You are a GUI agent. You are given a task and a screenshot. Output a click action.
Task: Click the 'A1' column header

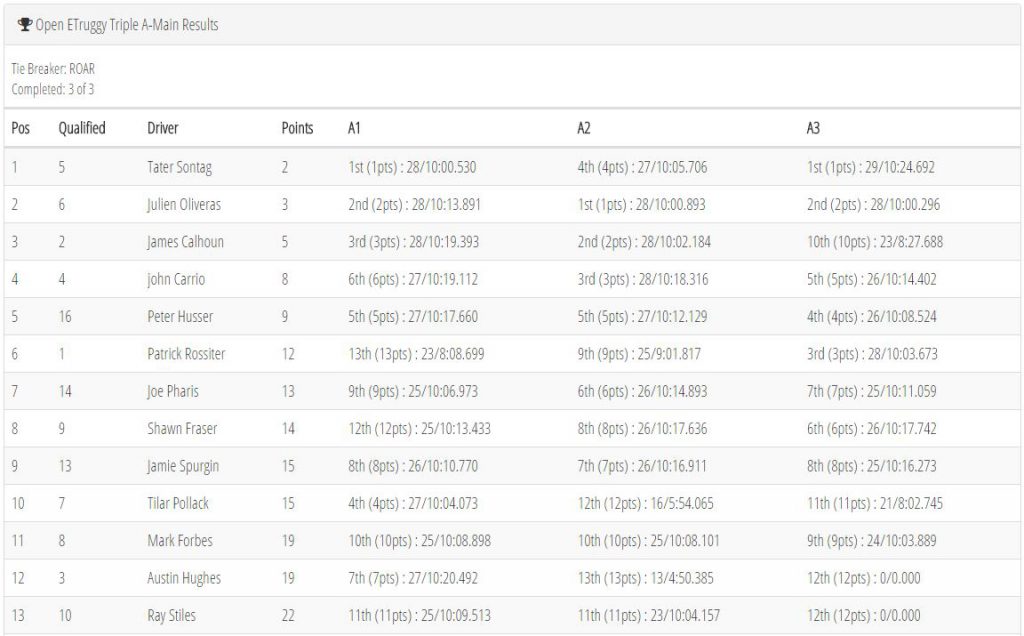(354, 128)
